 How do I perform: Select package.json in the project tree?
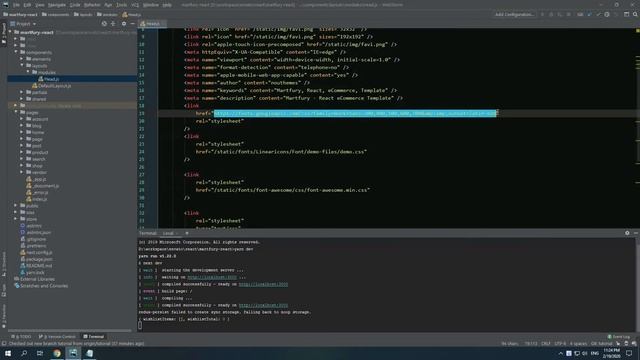(39, 259)
